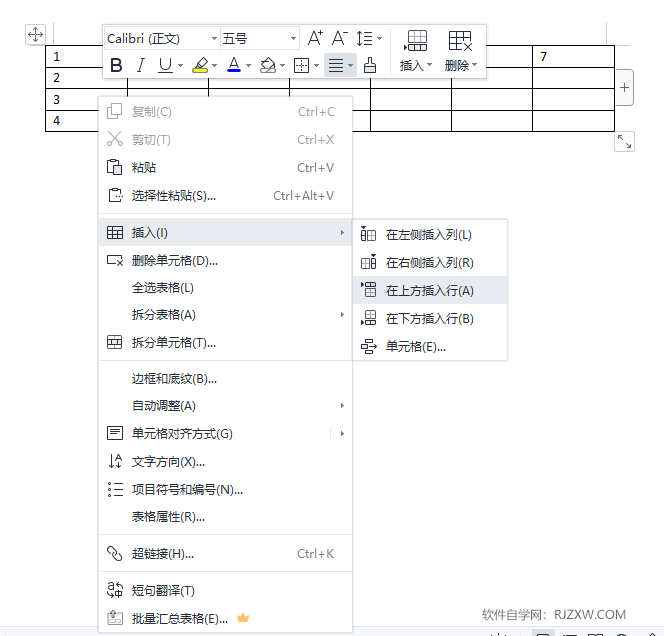Viewport: 664px width, 636px height.
Task: Open highlight color dropdown arrow
Action: point(215,66)
